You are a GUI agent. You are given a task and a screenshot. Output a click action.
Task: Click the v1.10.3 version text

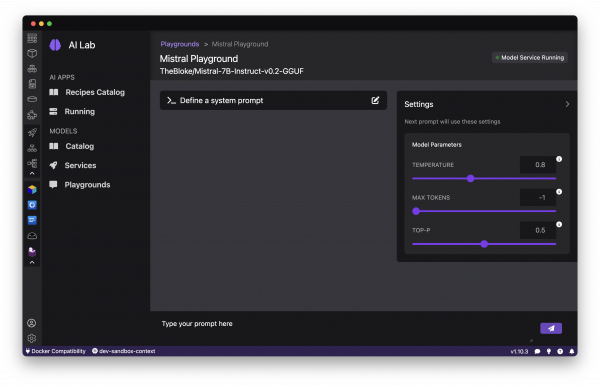point(519,351)
